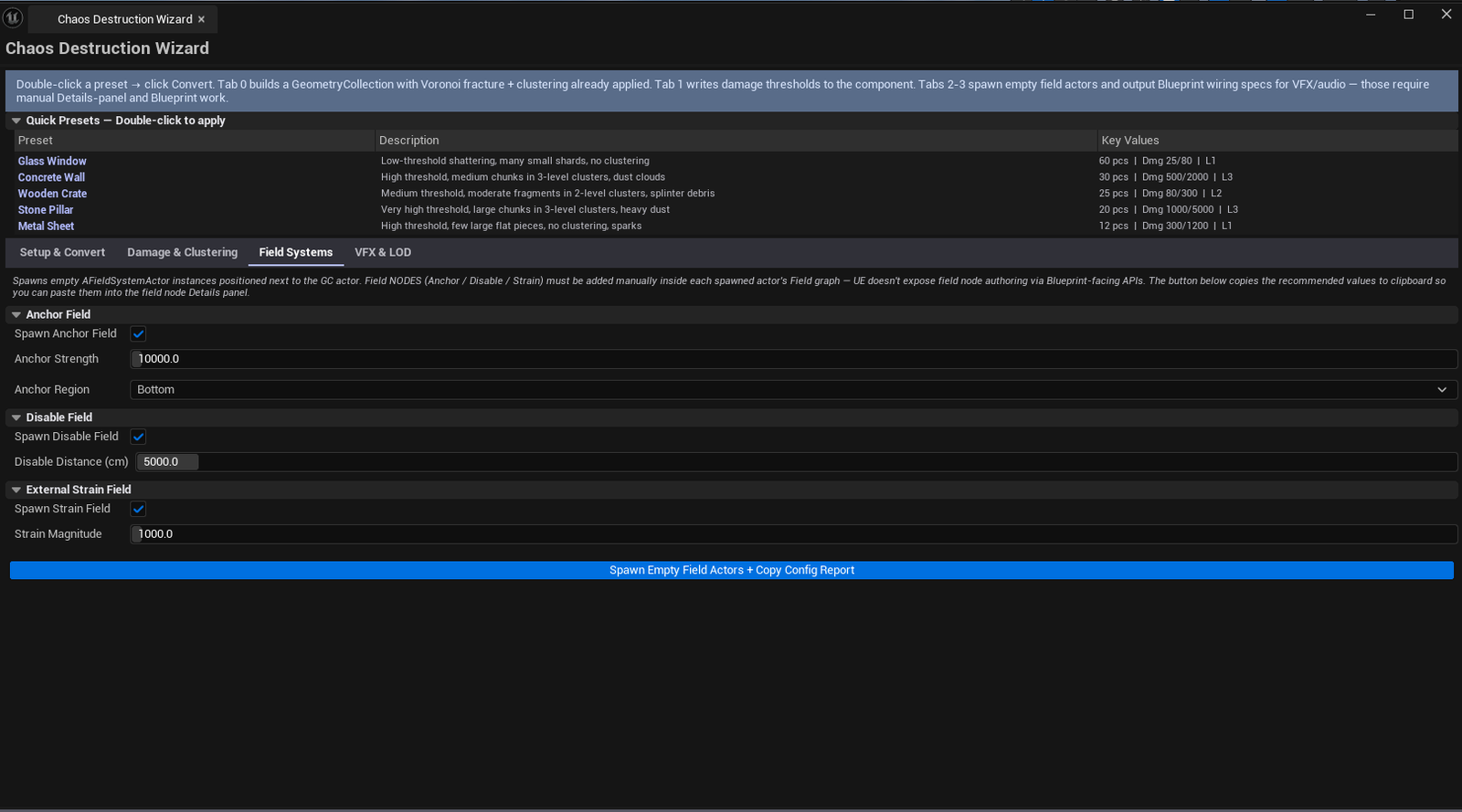
Task: Collapse the External Strain Field section
Action: [16, 490]
